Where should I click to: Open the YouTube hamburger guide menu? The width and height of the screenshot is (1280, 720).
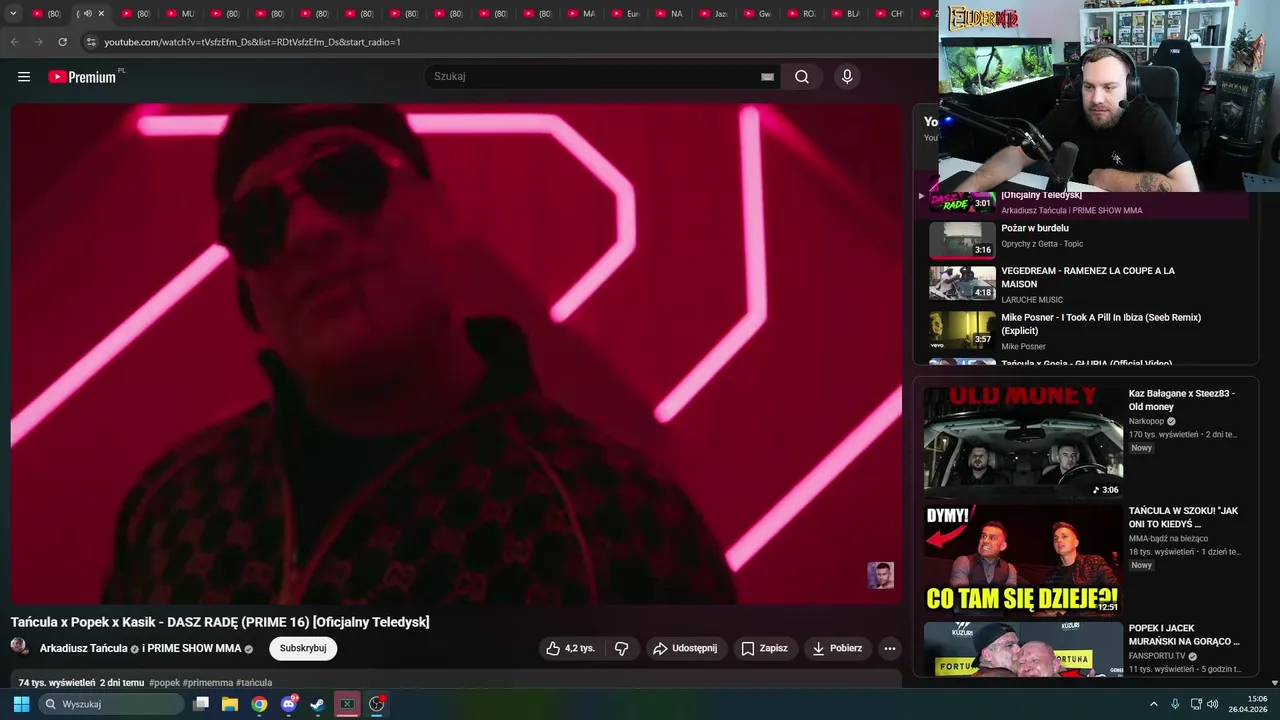pos(24,77)
